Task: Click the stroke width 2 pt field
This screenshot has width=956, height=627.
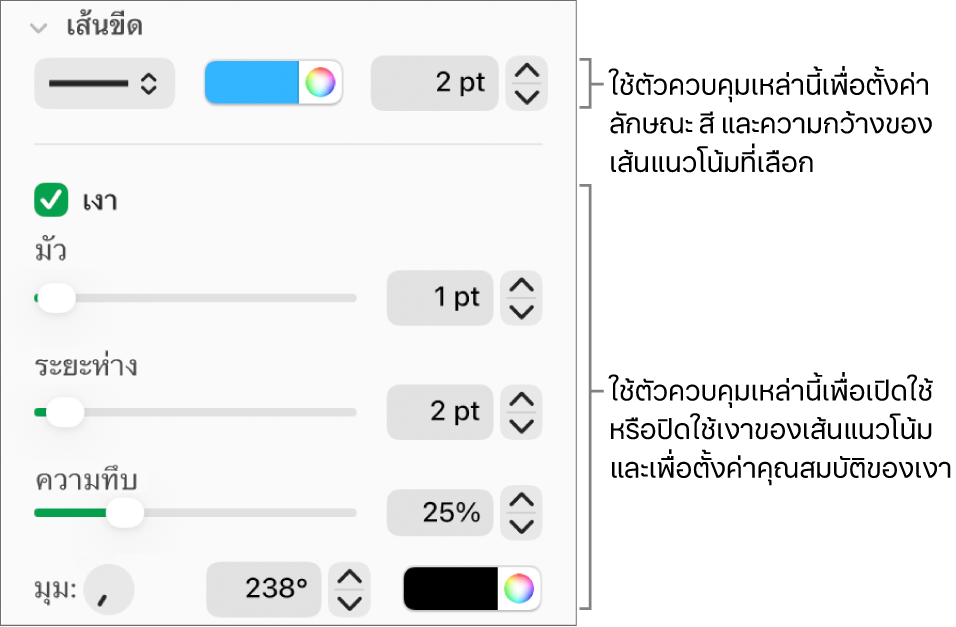Action: pyautogui.click(x=434, y=84)
